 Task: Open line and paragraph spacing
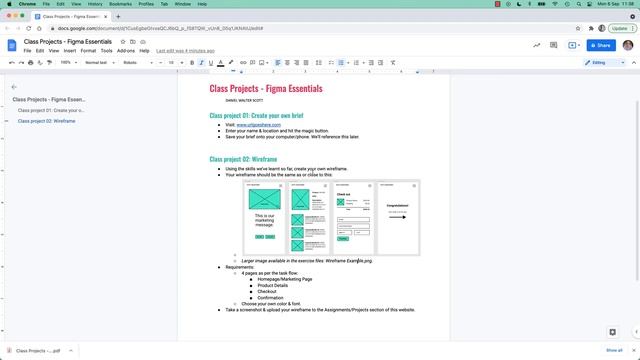pyautogui.click(x=319, y=63)
